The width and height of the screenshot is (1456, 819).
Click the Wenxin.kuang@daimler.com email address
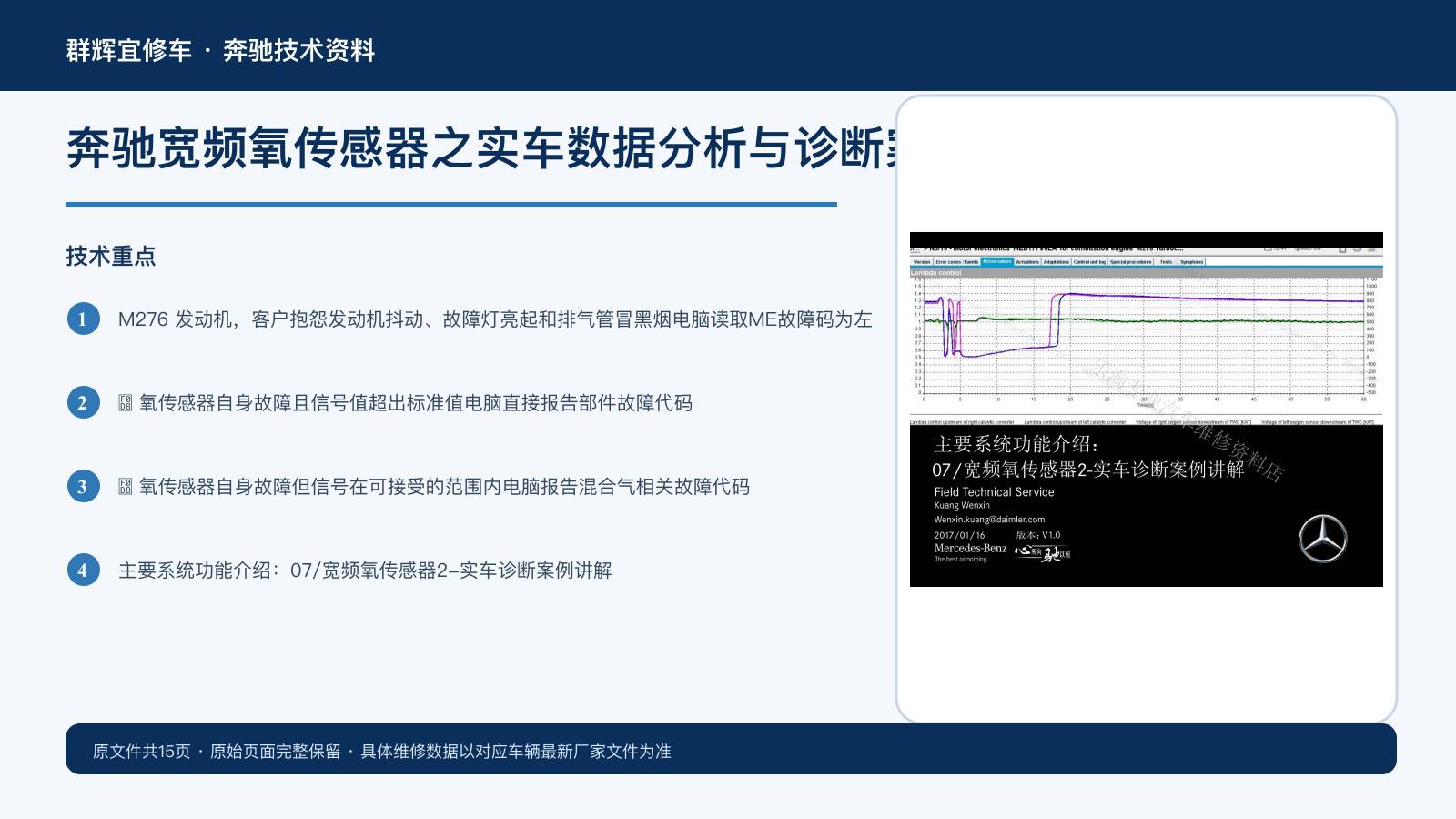point(989,520)
